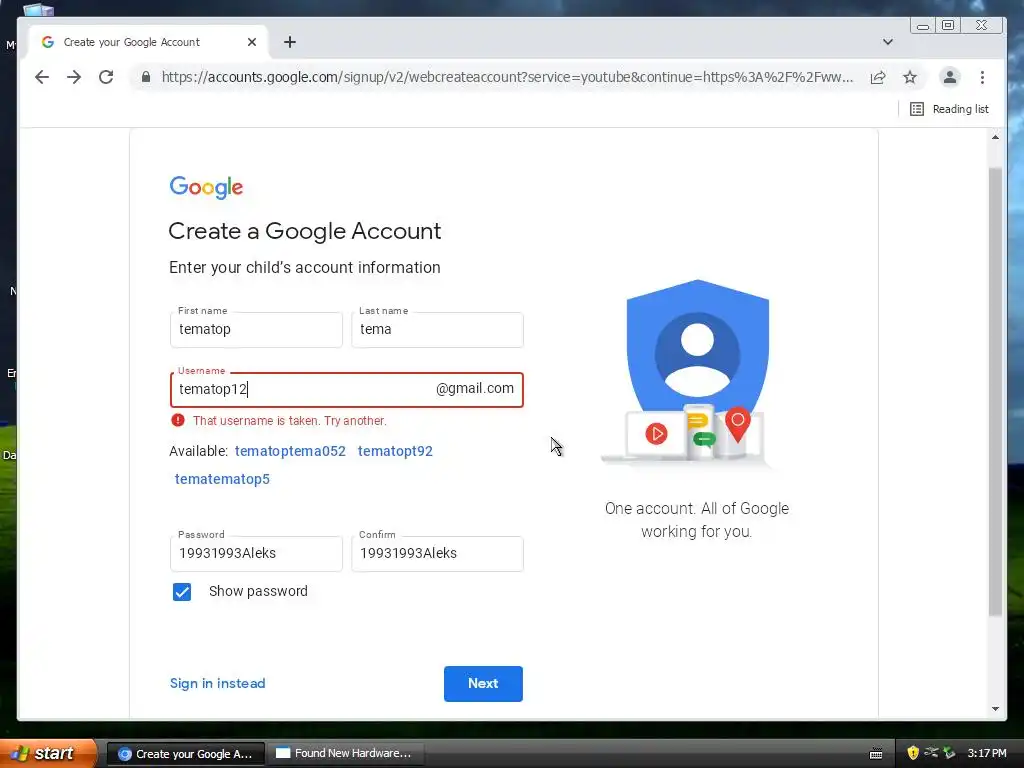Focus the Password field
This screenshot has width=1024, height=768.
(256, 554)
